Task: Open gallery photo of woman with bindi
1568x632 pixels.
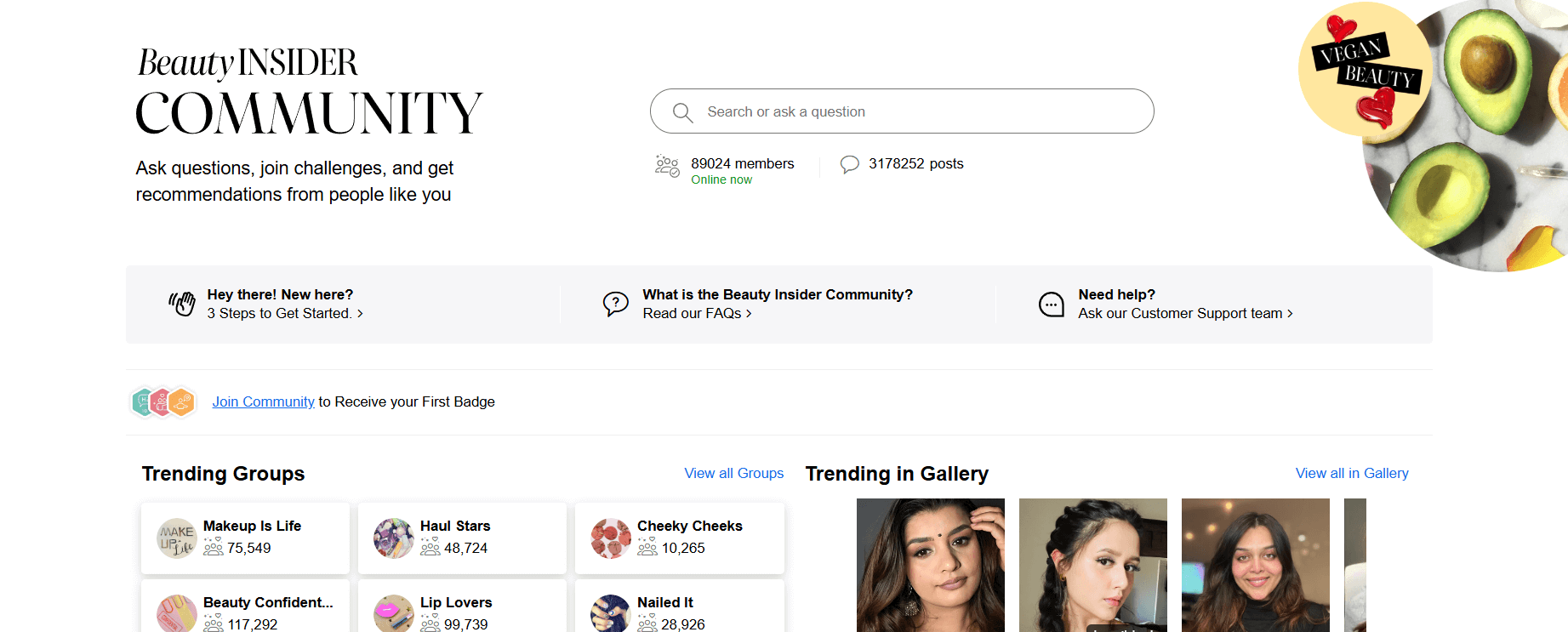Action: coord(931,565)
